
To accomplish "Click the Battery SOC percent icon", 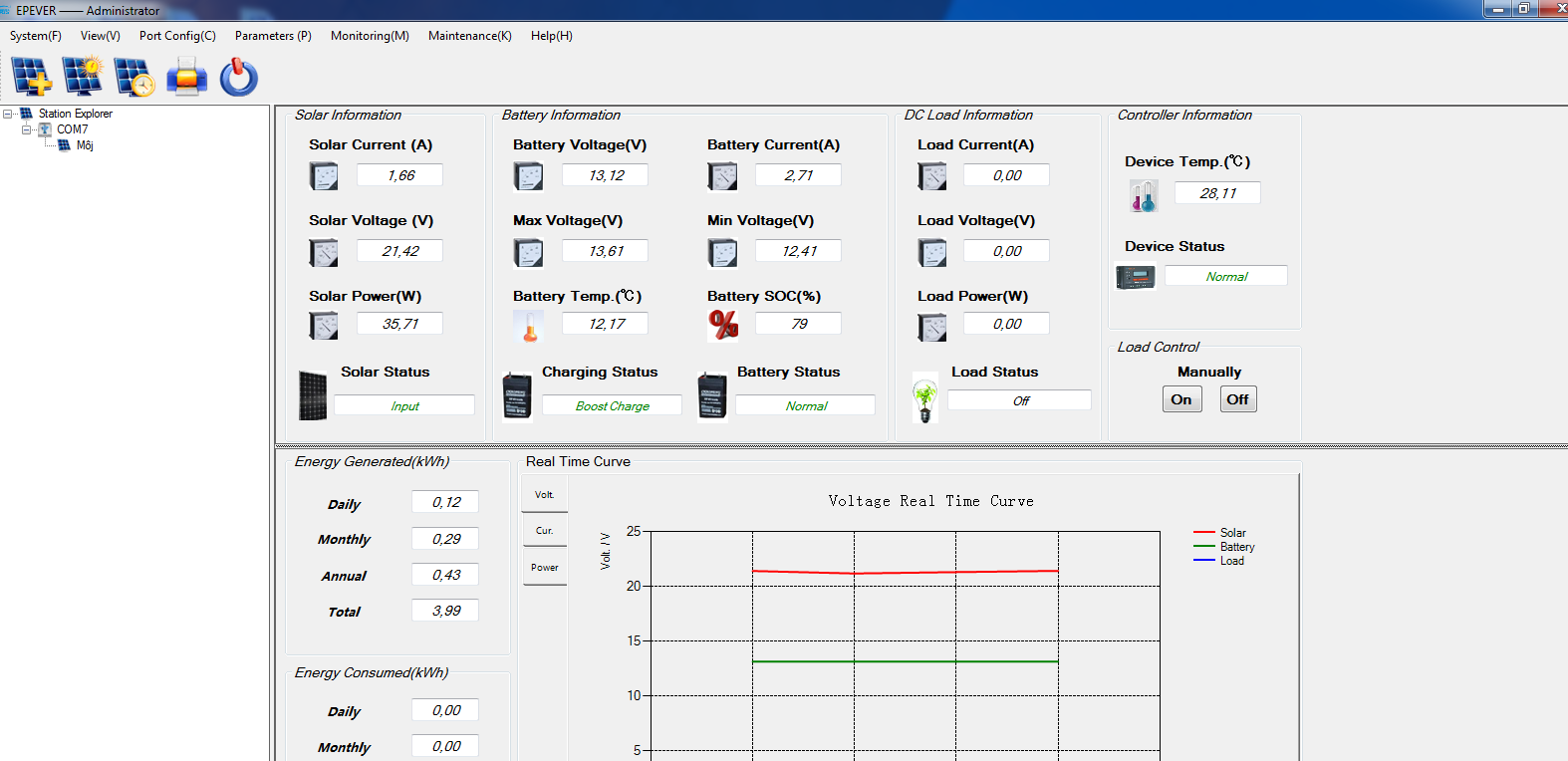I will (723, 324).
